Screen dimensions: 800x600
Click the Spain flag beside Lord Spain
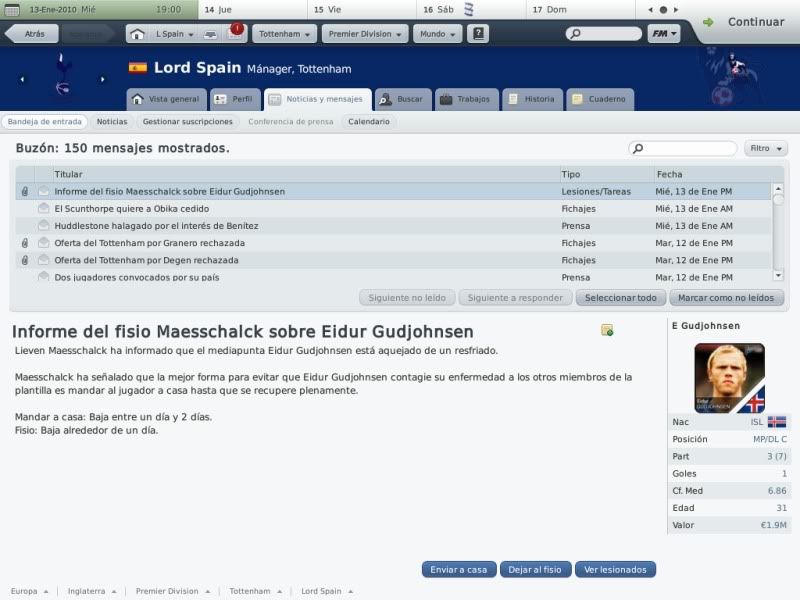(138, 68)
